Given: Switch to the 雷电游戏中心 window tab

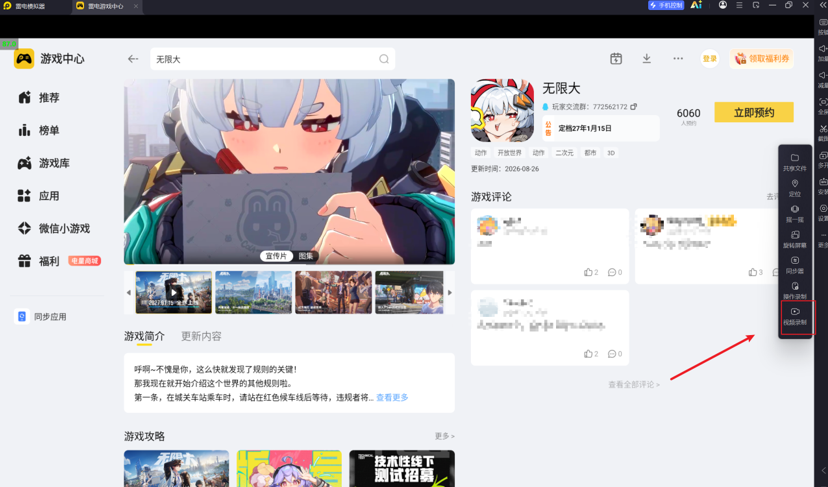Looking at the screenshot, I should (x=105, y=6).
